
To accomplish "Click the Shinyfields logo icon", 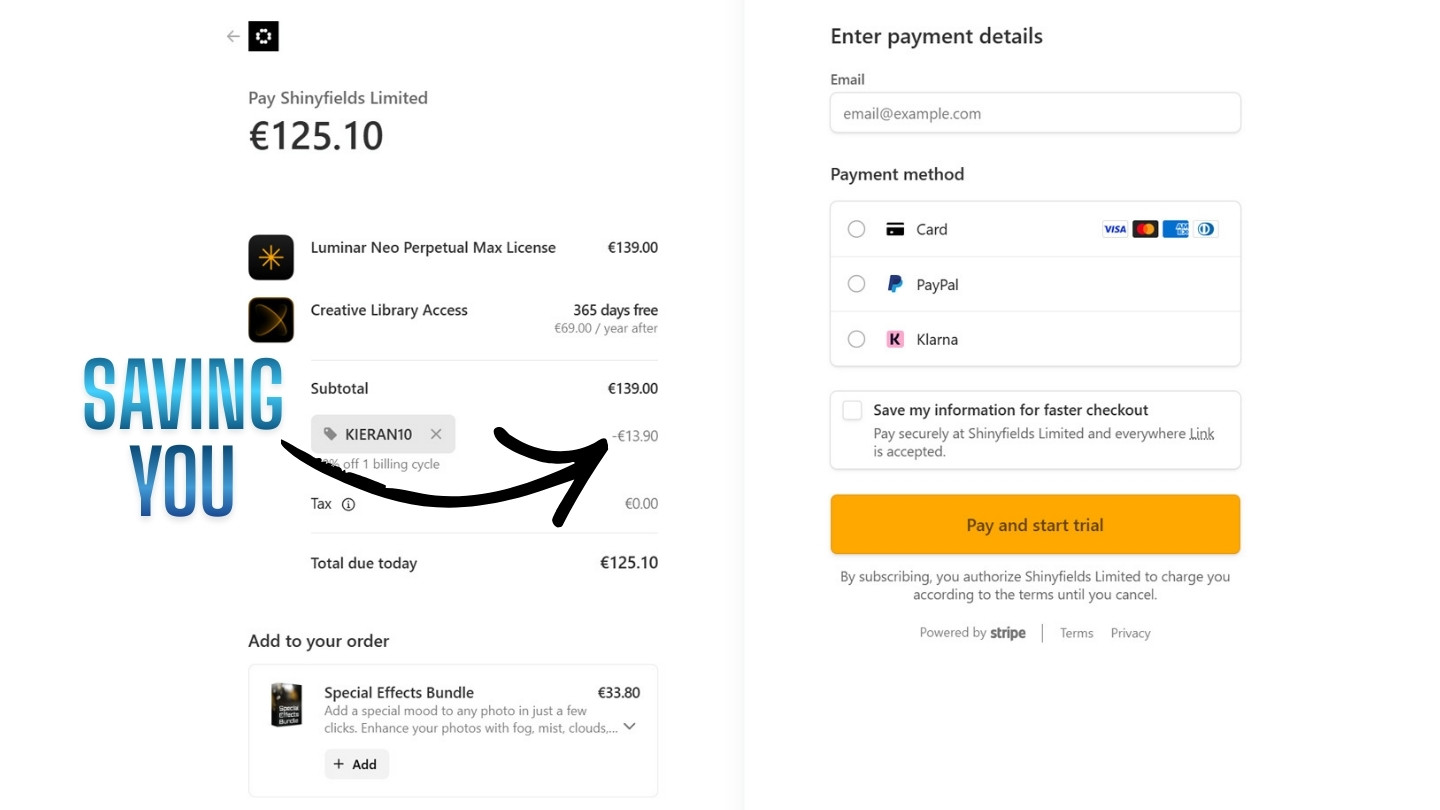I will [262, 36].
